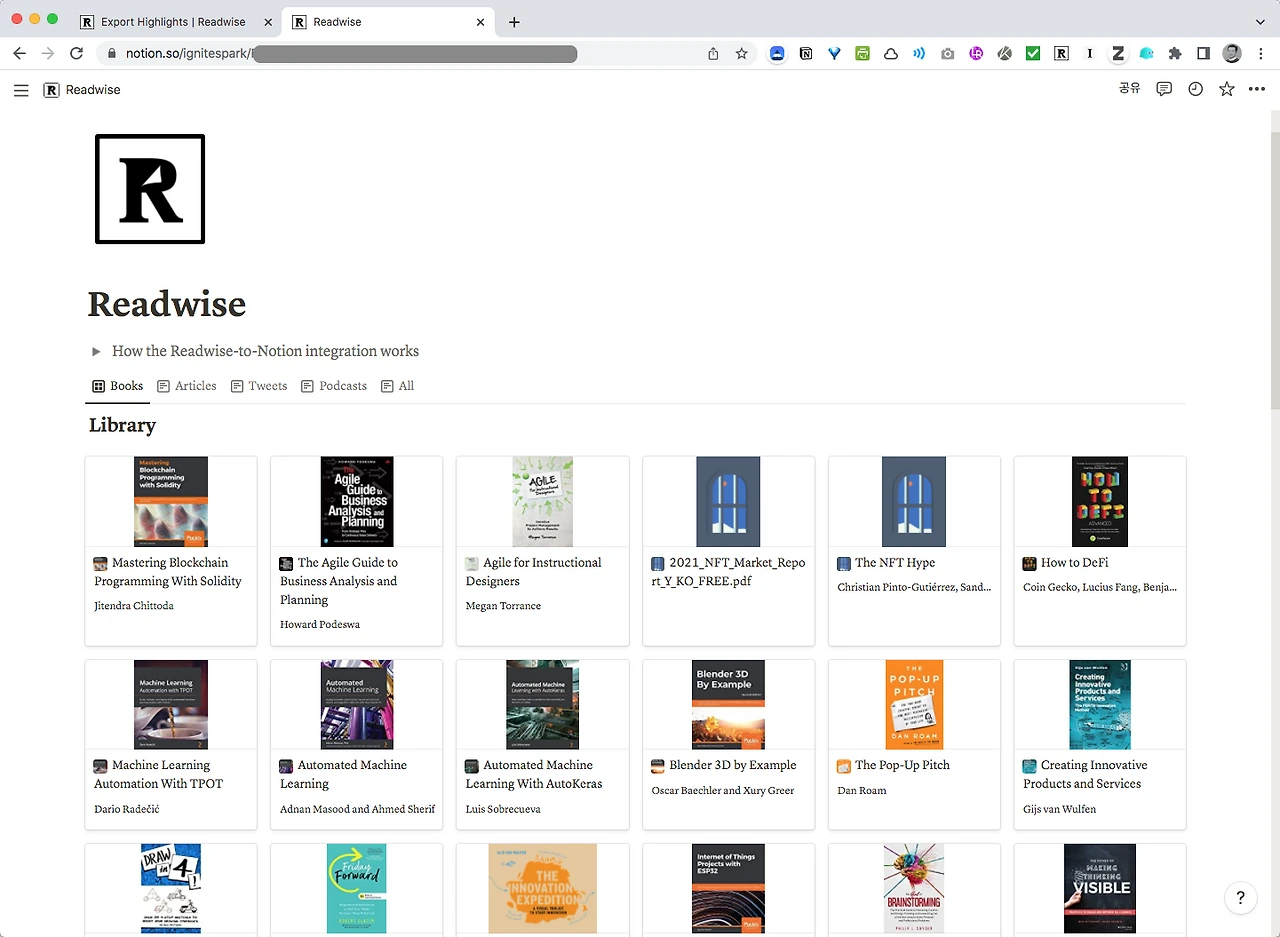Close the Export Highlights browser tab

click(267, 22)
